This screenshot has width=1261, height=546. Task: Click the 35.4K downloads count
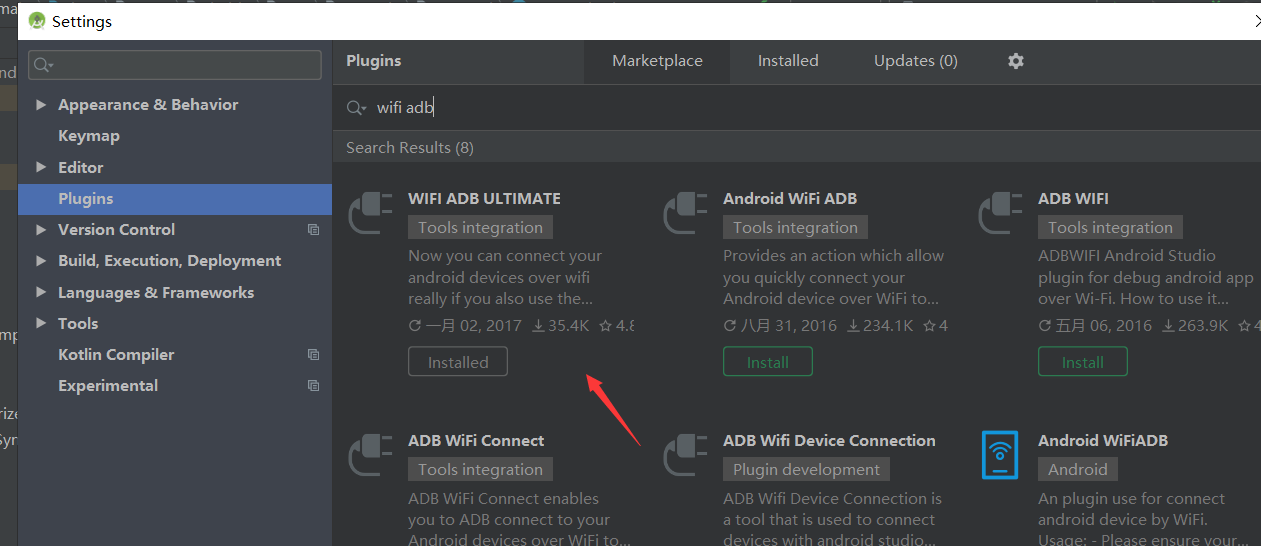pos(560,326)
